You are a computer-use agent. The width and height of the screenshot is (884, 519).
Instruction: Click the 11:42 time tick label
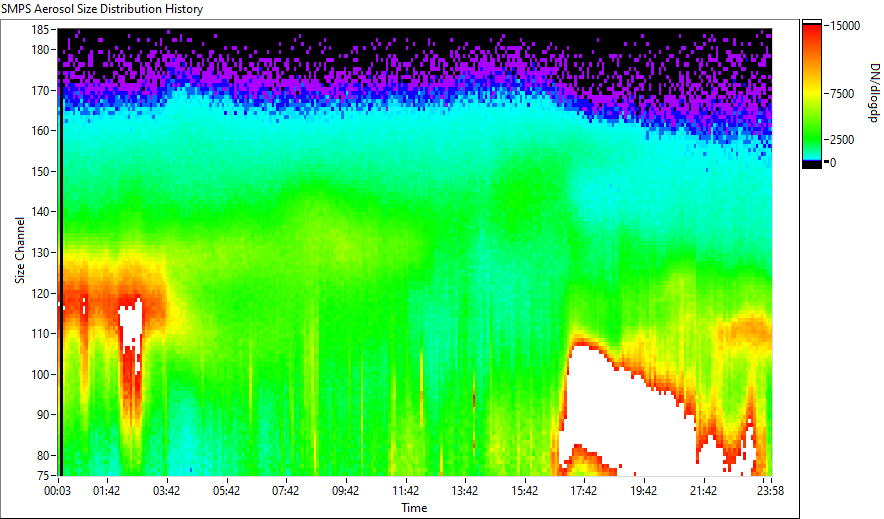pyautogui.click(x=405, y=491)
